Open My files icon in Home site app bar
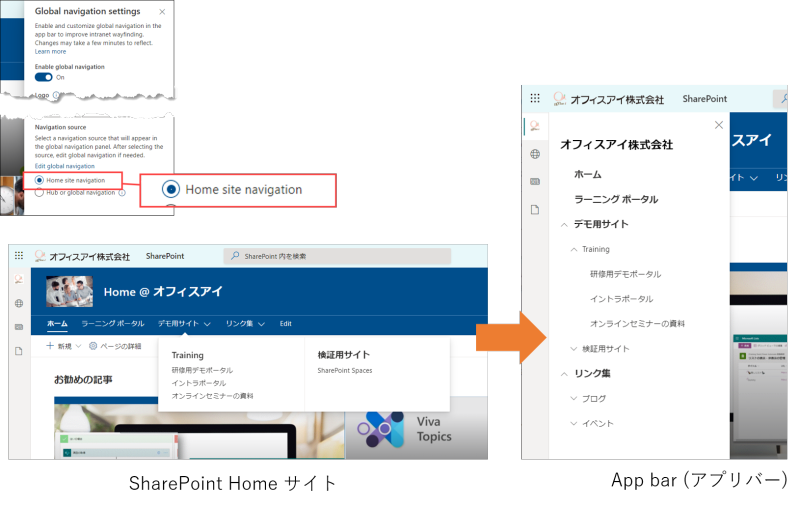The height and width of the screenshot is (507, 800). (x=19, y=351)
